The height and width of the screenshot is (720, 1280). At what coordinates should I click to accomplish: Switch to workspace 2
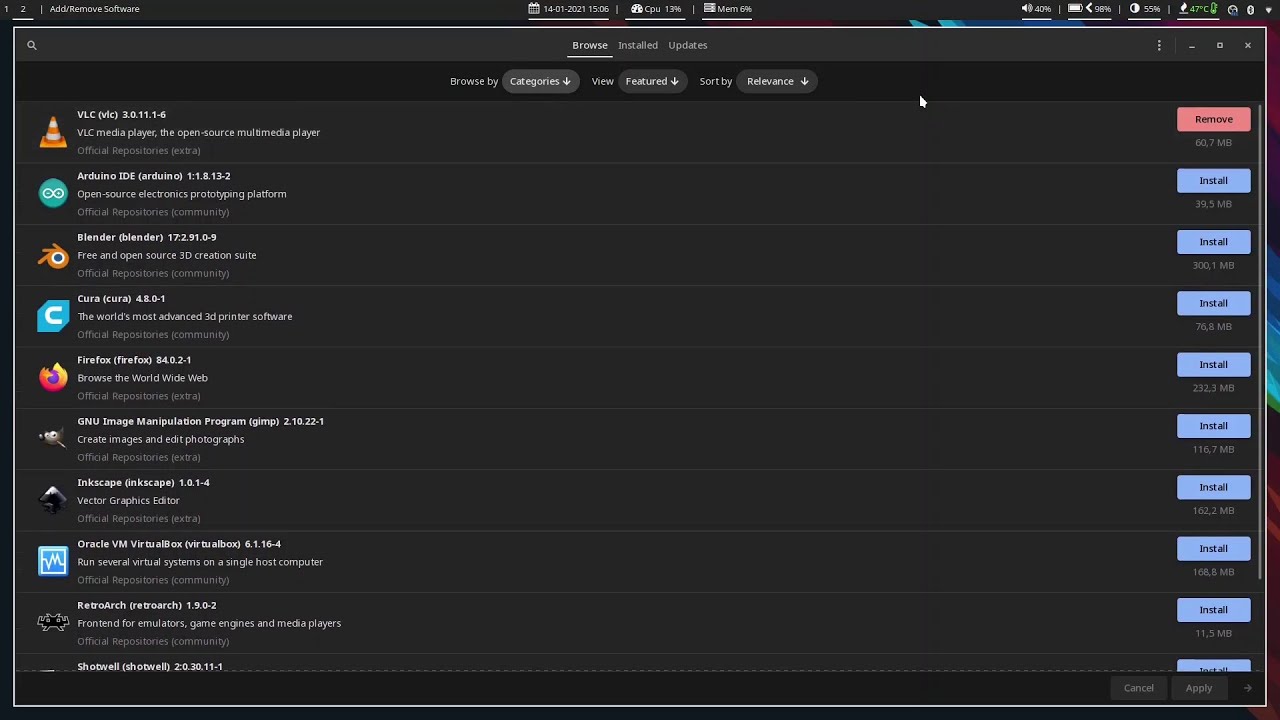pyautogui.click(x=23, y=9)
